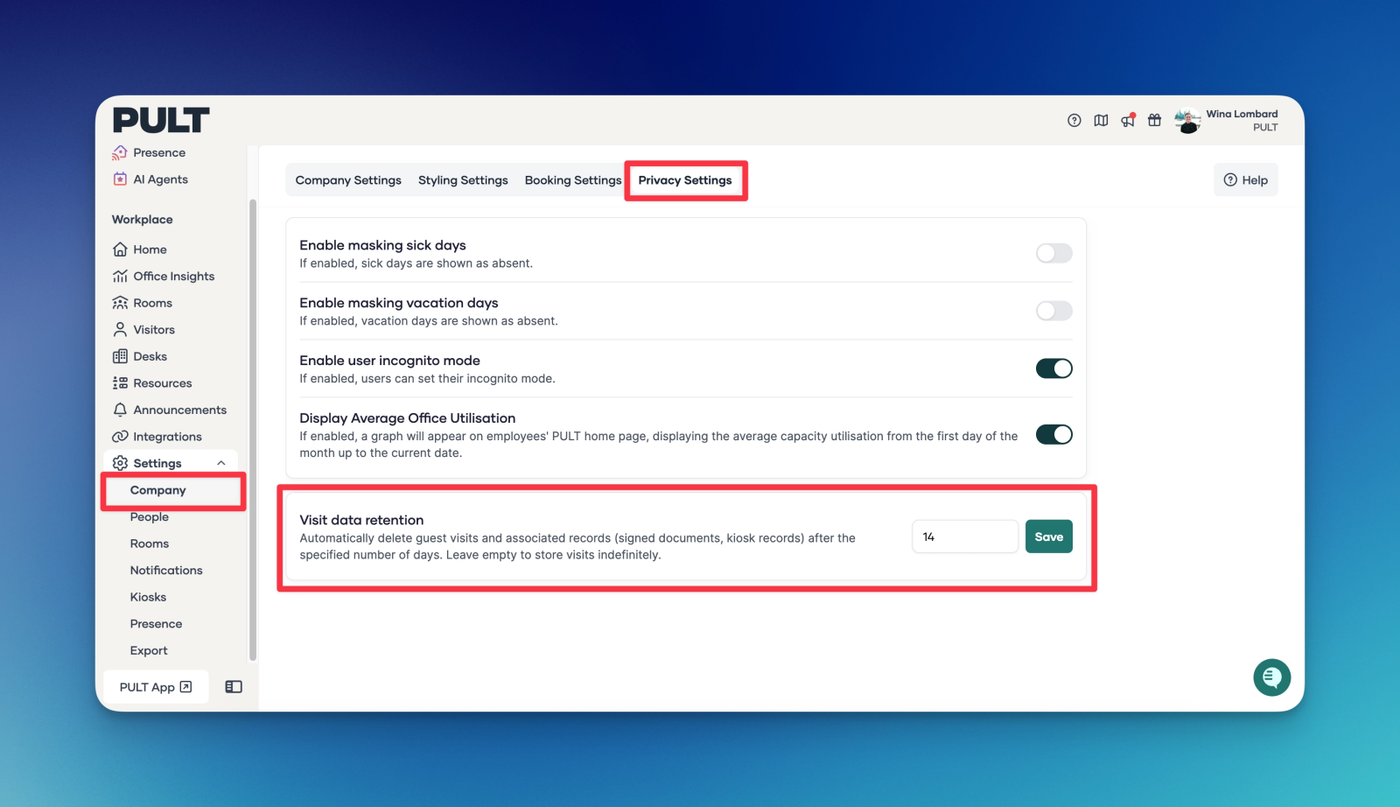Collapse sidebar using panel toggle icon
Image resolution: width=1400 pixels, height=807 pixels.
[234, 687]
